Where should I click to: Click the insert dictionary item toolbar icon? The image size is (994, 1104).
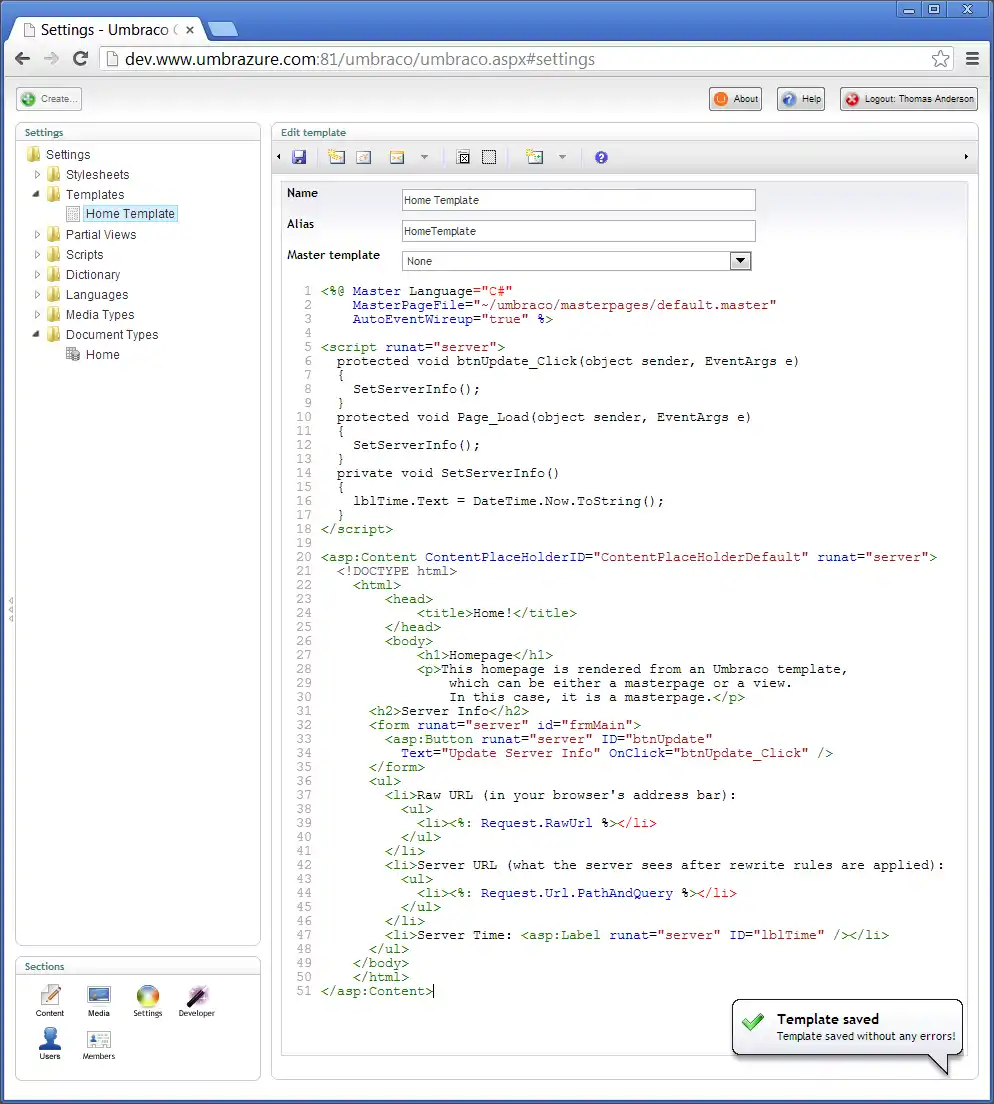tap(364, 157)
